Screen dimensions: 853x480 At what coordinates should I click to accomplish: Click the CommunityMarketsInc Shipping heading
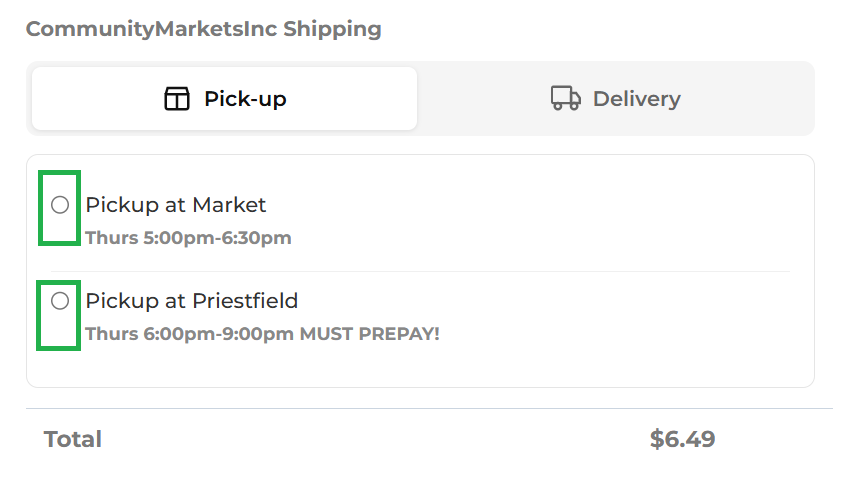pyautogui.click(x=203, y=29)
